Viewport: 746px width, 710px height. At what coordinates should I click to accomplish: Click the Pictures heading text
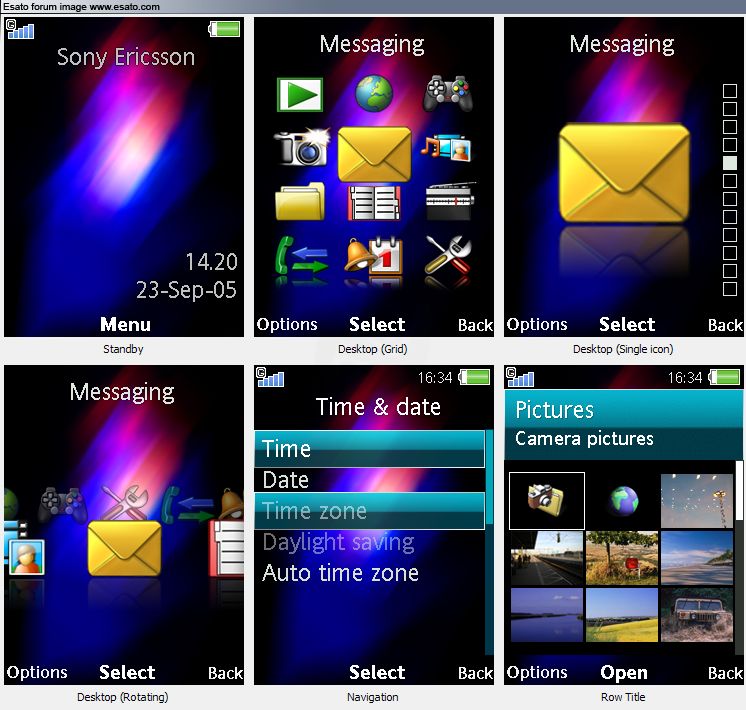pos(555,410)
